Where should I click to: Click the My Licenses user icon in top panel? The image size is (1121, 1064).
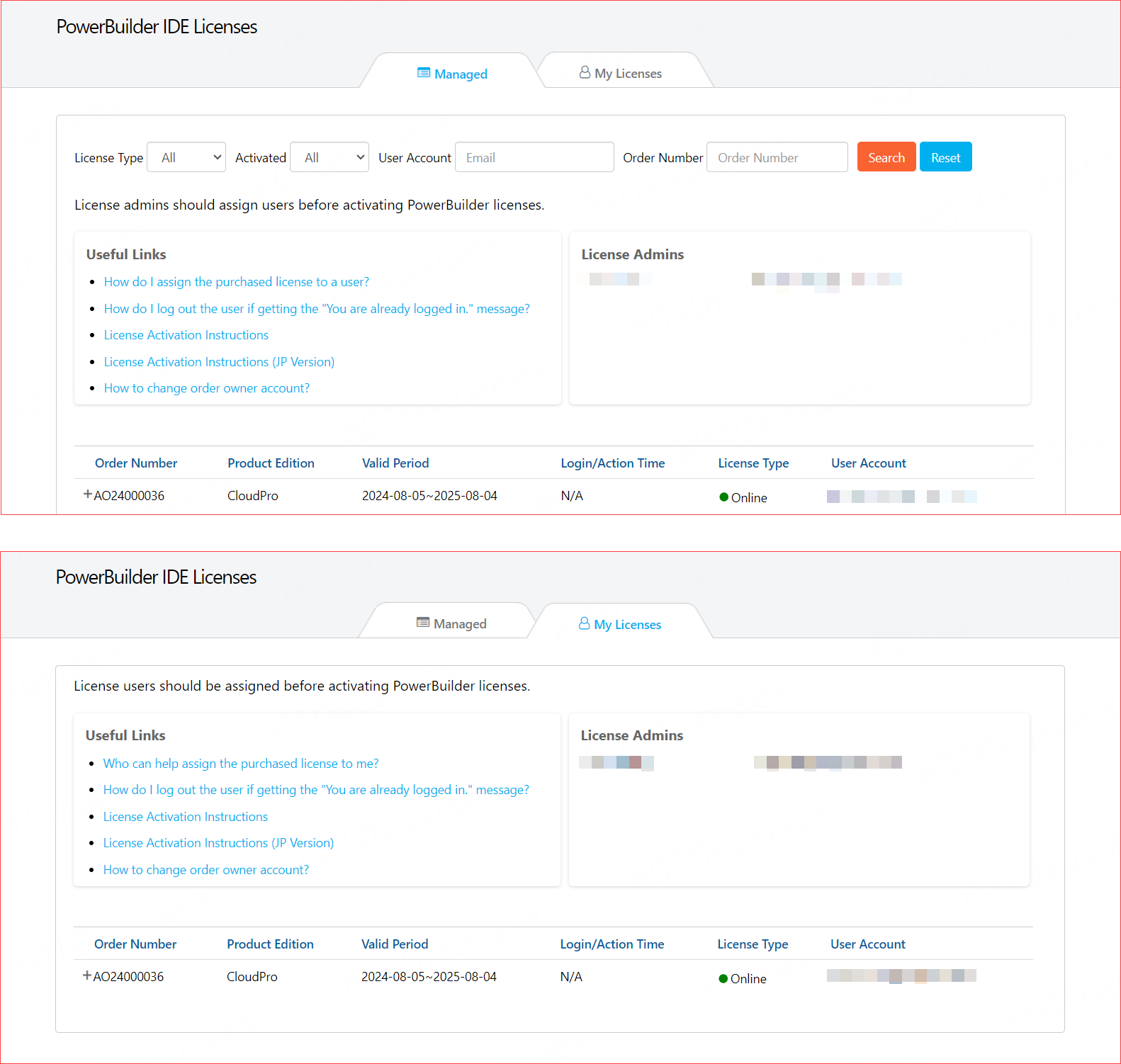[x=585, y=72]
